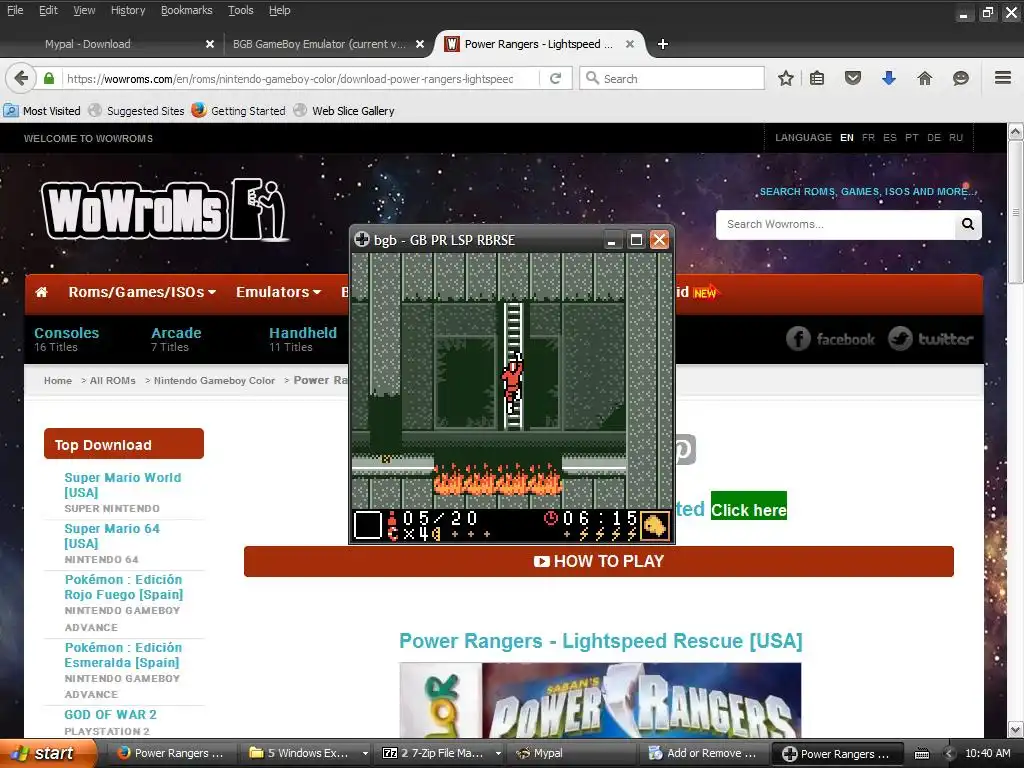
Task: Open Suggested Sites bookmark
Action: 137,110
